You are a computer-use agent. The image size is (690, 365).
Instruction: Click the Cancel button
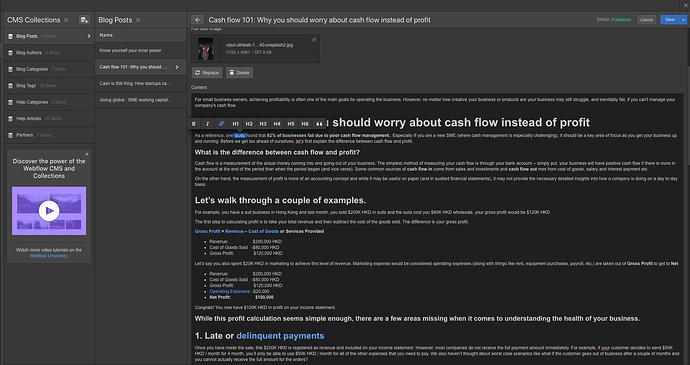point(646,20)
